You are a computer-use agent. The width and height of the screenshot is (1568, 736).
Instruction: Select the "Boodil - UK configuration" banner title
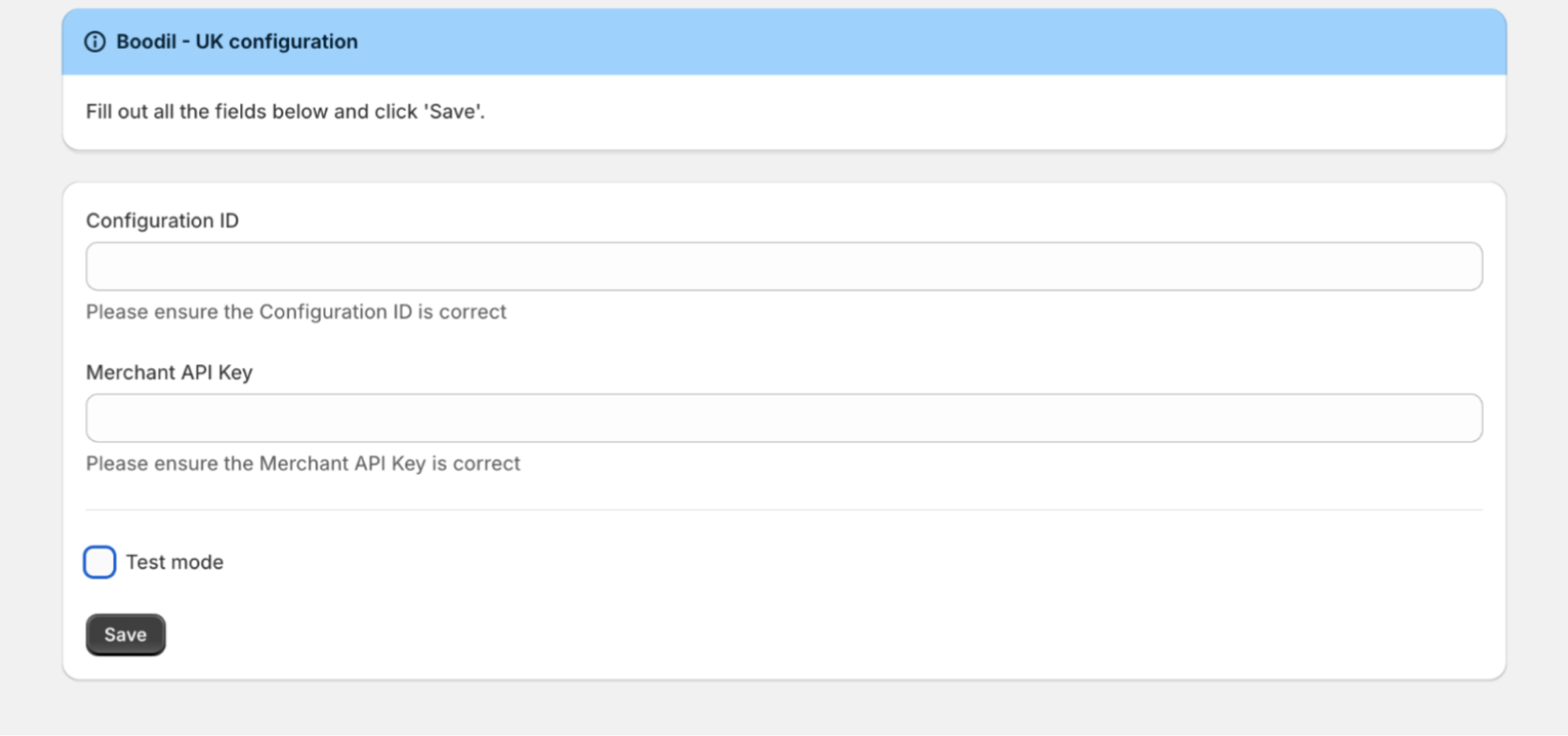pos(237,42)
